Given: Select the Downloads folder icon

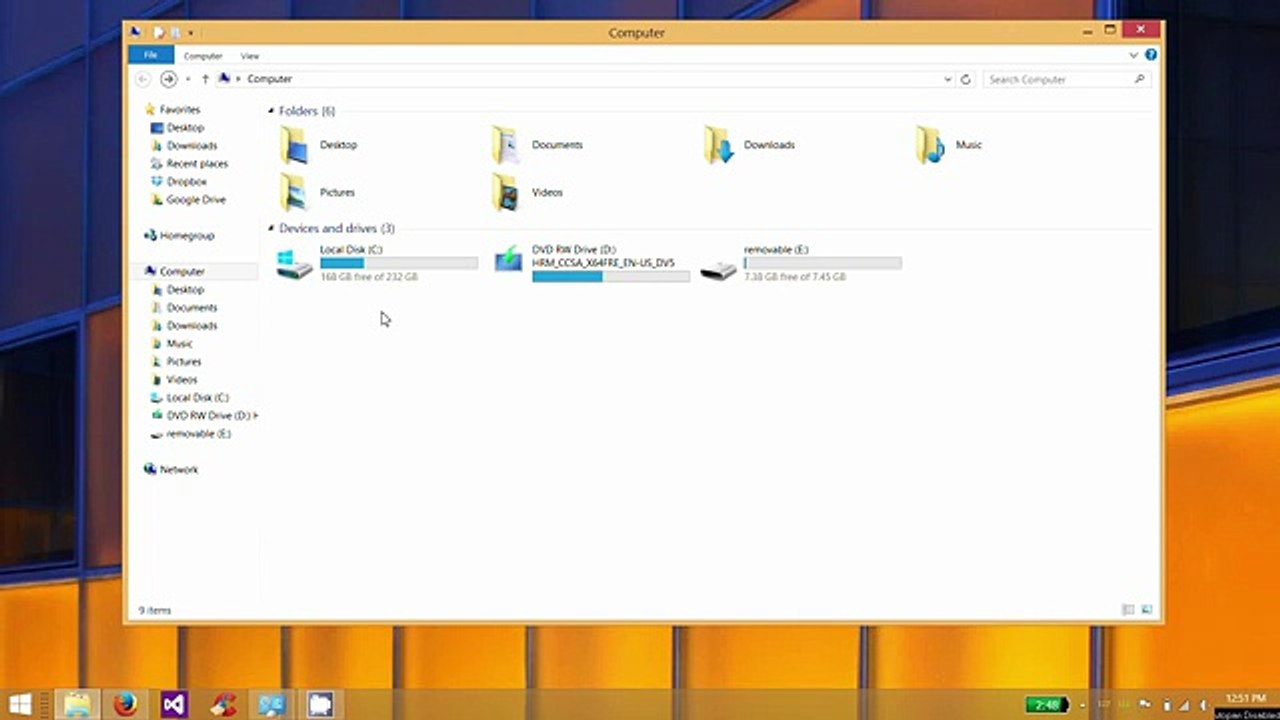Looking at the screenshot, I should tap(718, 145).
